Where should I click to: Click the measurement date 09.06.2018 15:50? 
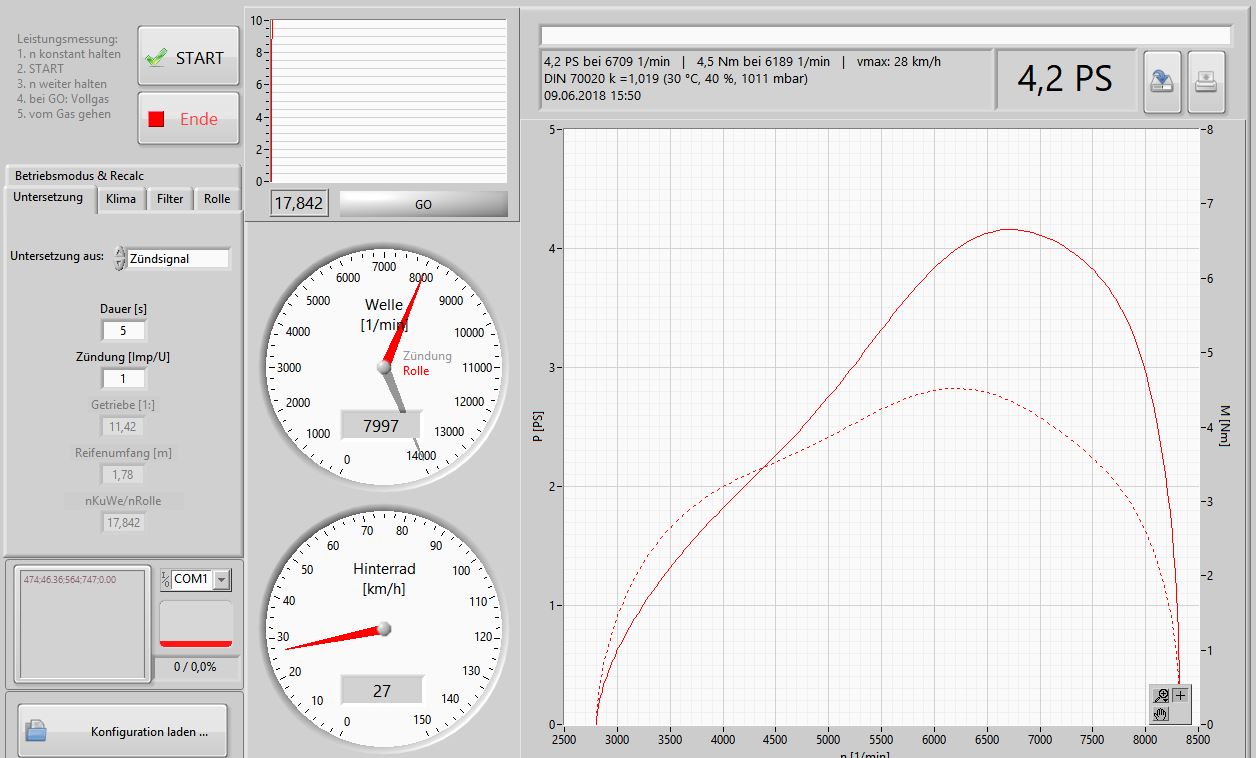pos(592,96)
